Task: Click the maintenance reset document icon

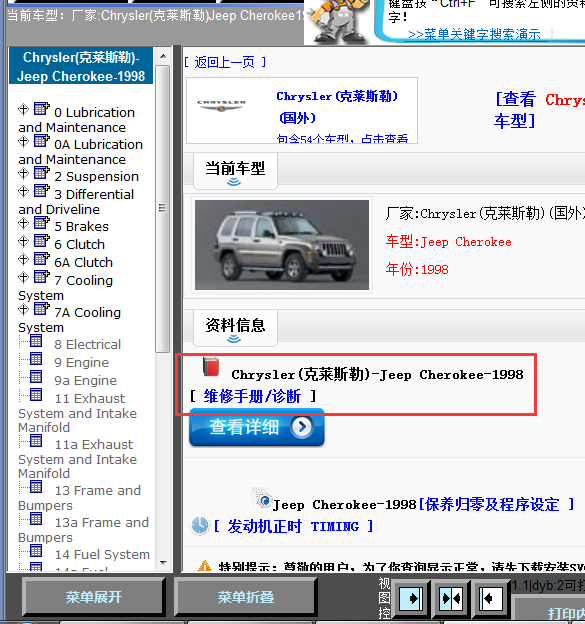Action: coord(263,498)
